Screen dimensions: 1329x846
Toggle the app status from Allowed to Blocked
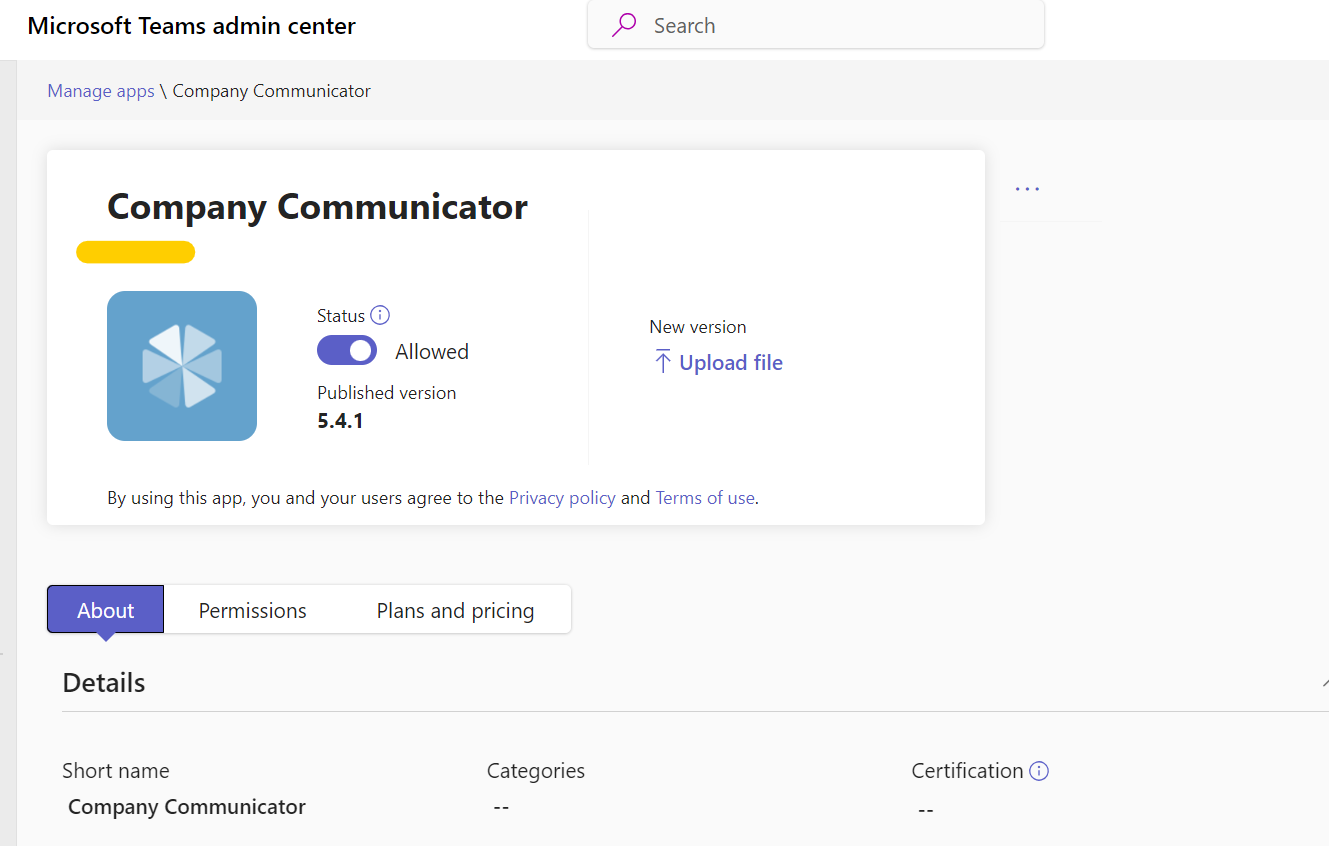click(347, 351)
